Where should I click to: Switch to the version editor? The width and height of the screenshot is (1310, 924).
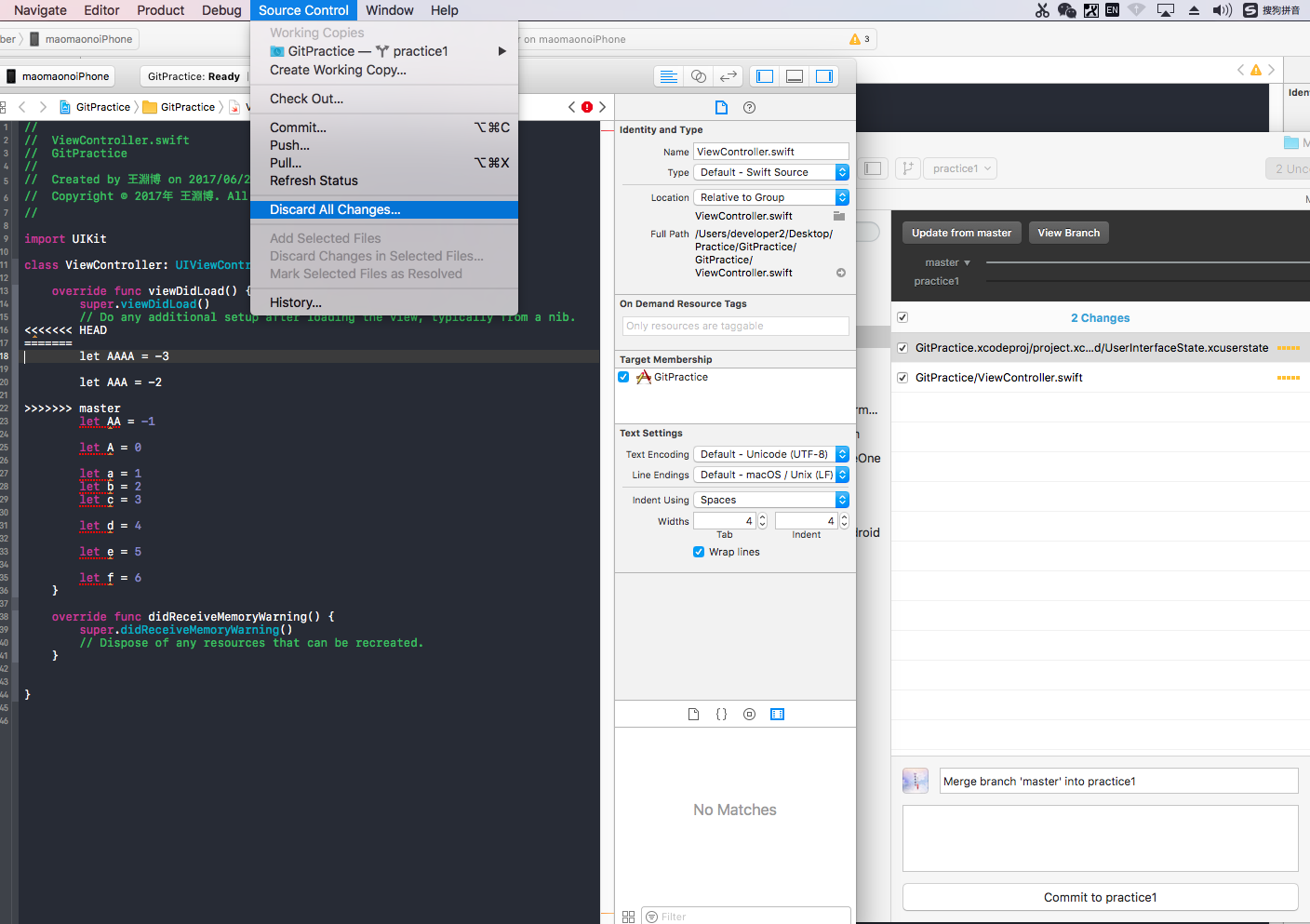tap(729, 76)
